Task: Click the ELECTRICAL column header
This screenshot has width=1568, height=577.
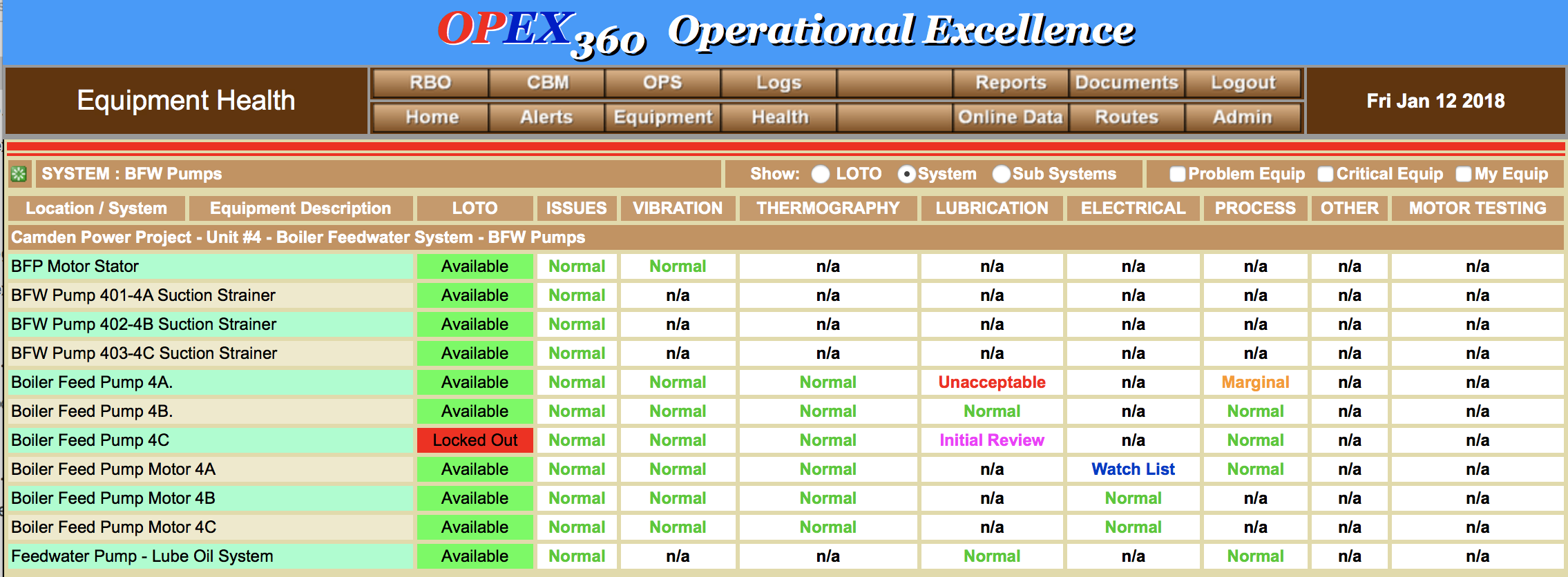Action: click(1133, 208)
